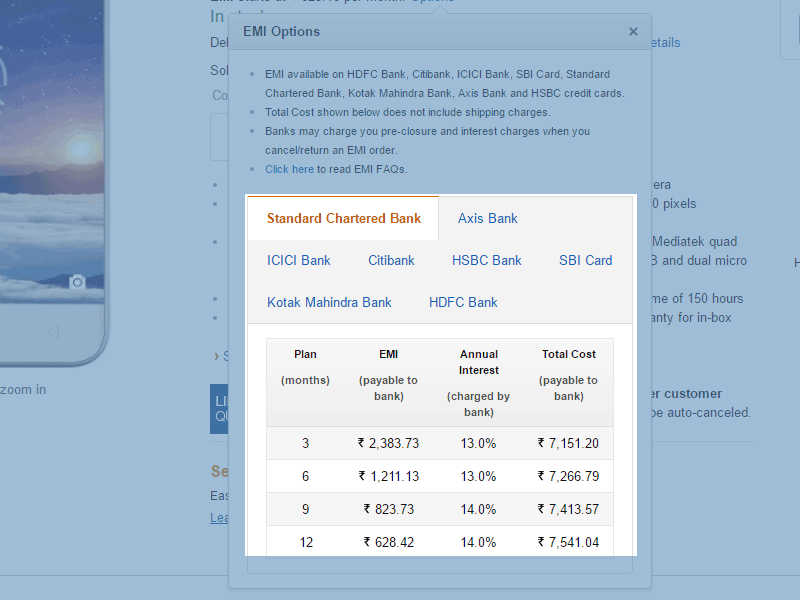Click 14.0% interest in 12-month row
The width and height of the screenshot is (800, 600).
[478, 542]
